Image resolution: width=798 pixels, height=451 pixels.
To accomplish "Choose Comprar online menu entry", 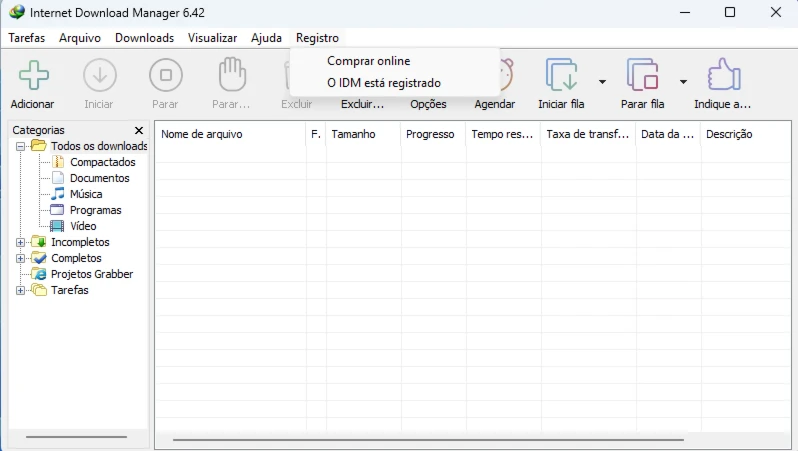I will pyautogui.click(x=368, y=61).
